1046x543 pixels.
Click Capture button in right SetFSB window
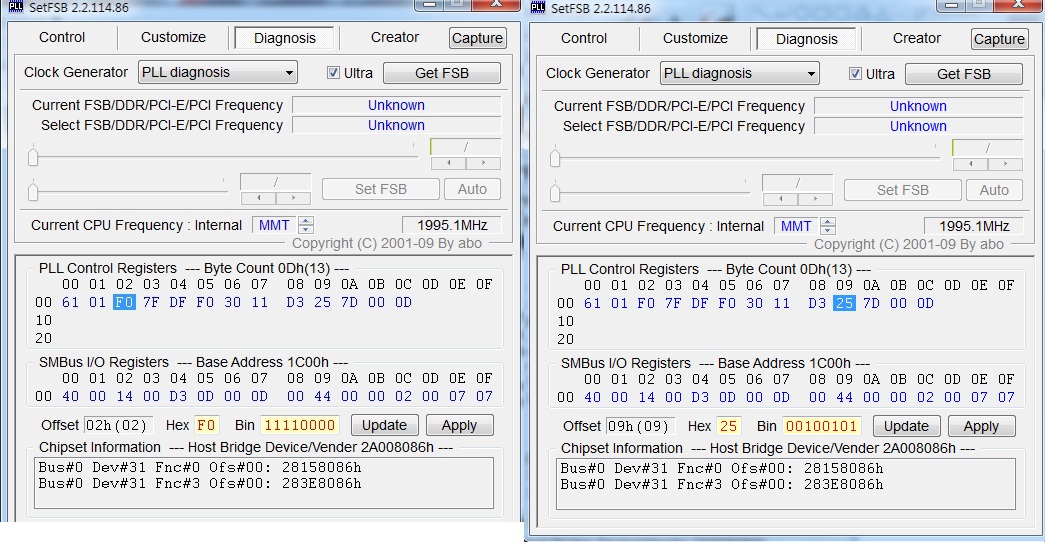[999, 39]
